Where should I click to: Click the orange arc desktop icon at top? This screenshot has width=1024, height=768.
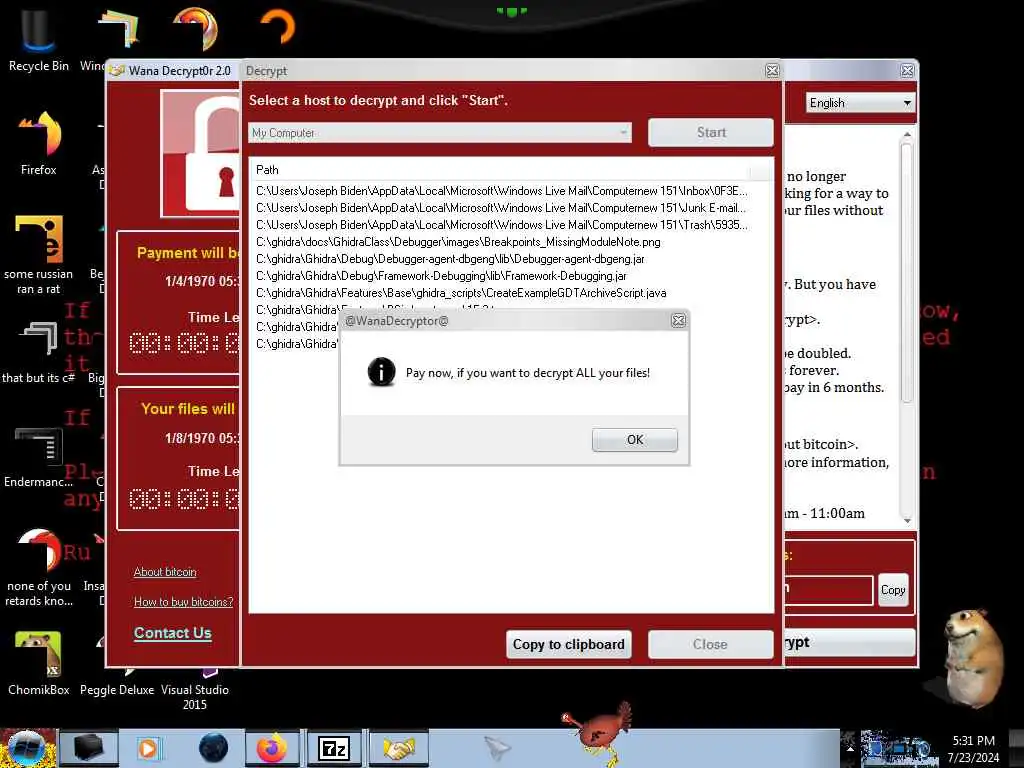point(278,27)
